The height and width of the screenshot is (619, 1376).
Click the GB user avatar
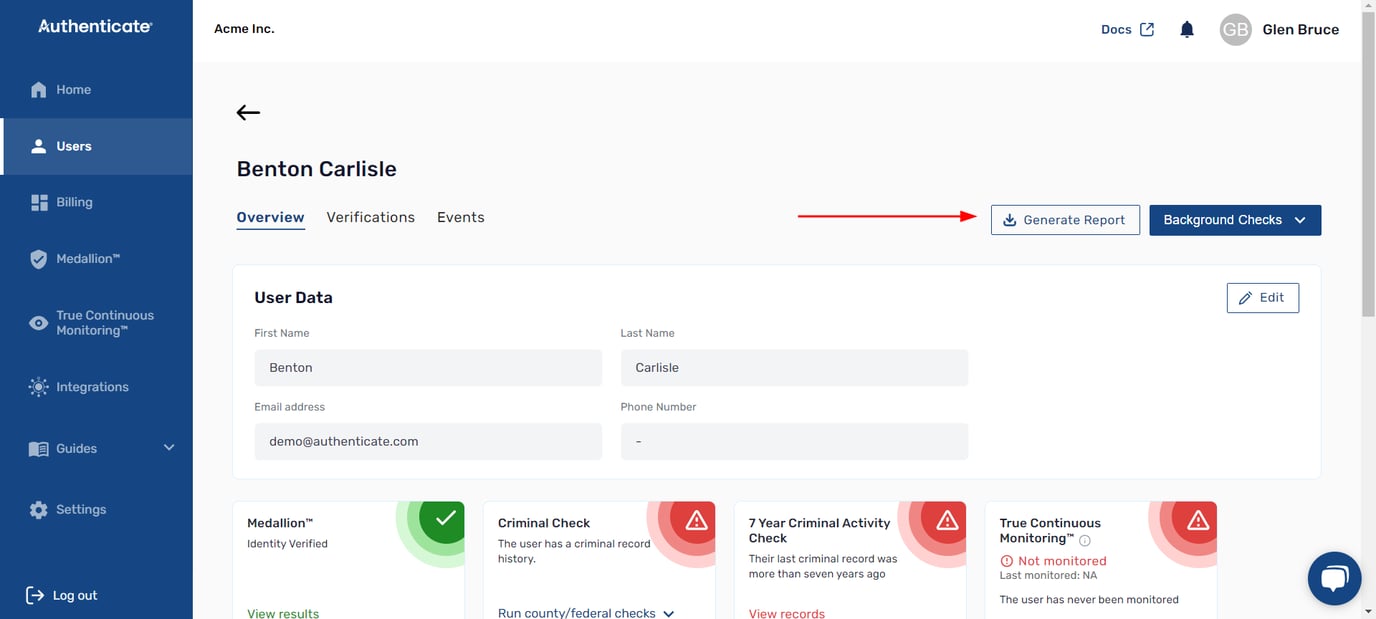point(1235,30)
